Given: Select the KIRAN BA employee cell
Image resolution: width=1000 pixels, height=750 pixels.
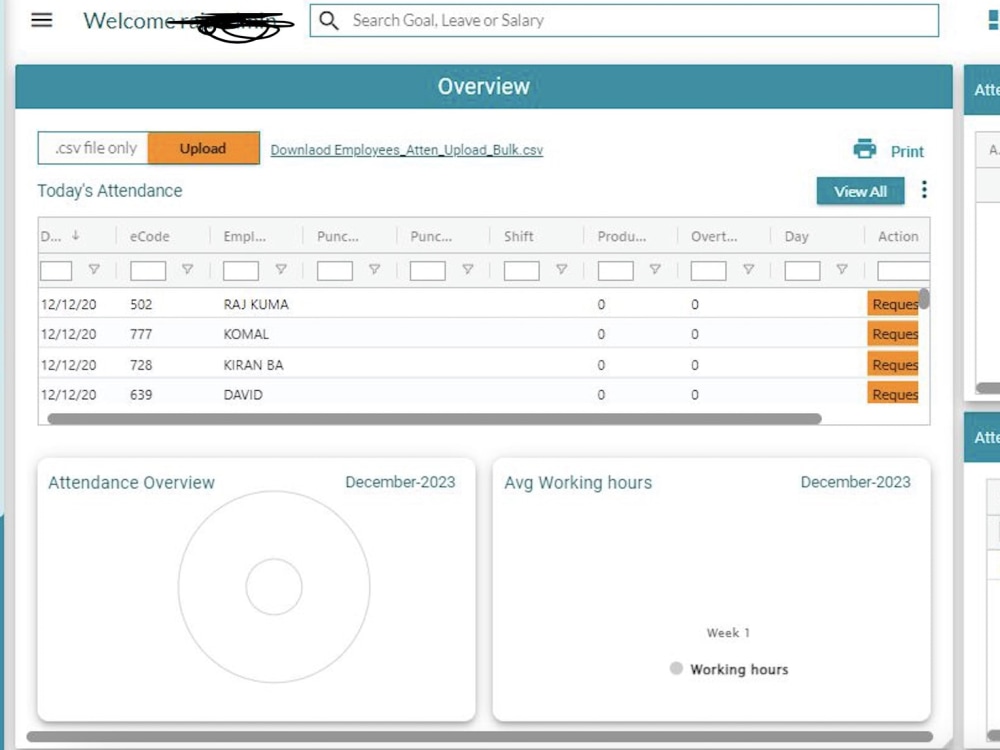Looking at the screenshot, I should 253,365.
